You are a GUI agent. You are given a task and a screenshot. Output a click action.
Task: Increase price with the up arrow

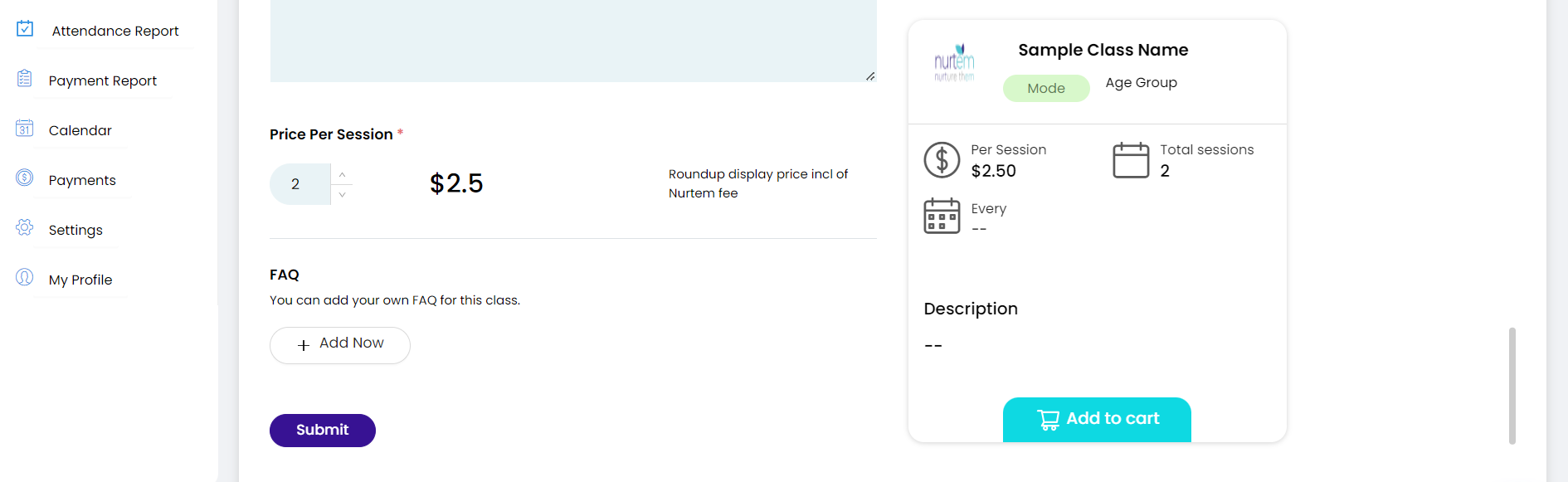tap(342, 174)
